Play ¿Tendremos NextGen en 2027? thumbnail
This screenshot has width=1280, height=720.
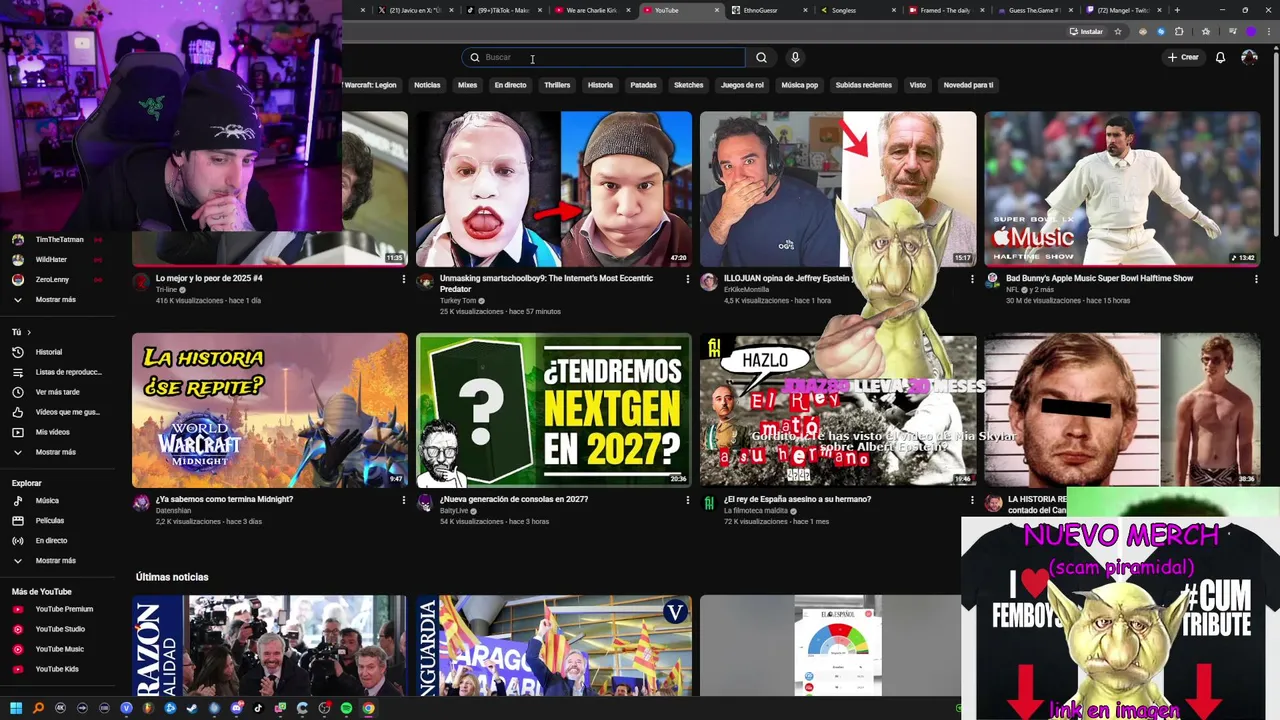click(x=554, y=410)
